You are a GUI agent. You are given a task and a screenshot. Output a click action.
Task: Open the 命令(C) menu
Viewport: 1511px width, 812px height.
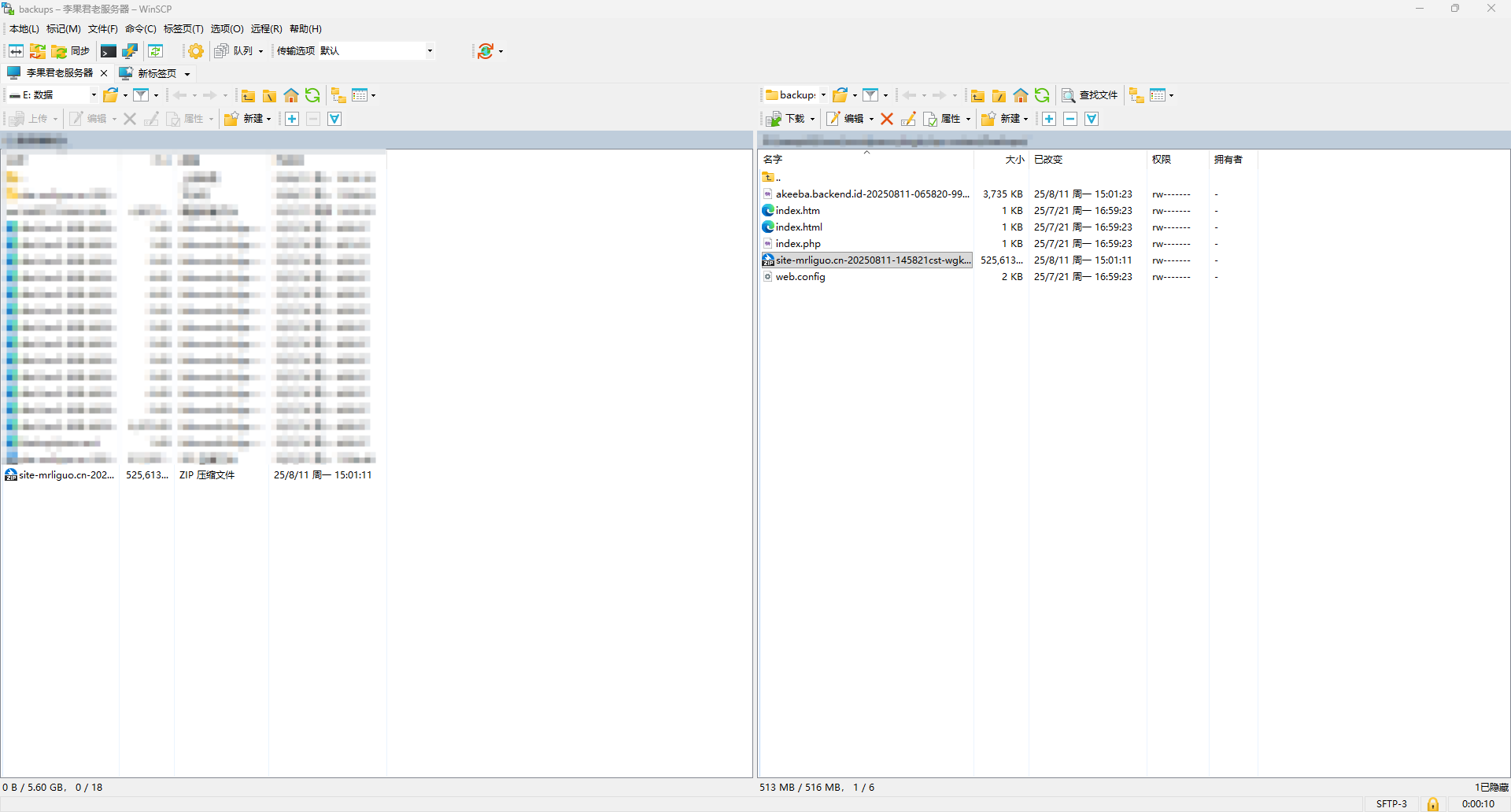(x=140, y=29)
